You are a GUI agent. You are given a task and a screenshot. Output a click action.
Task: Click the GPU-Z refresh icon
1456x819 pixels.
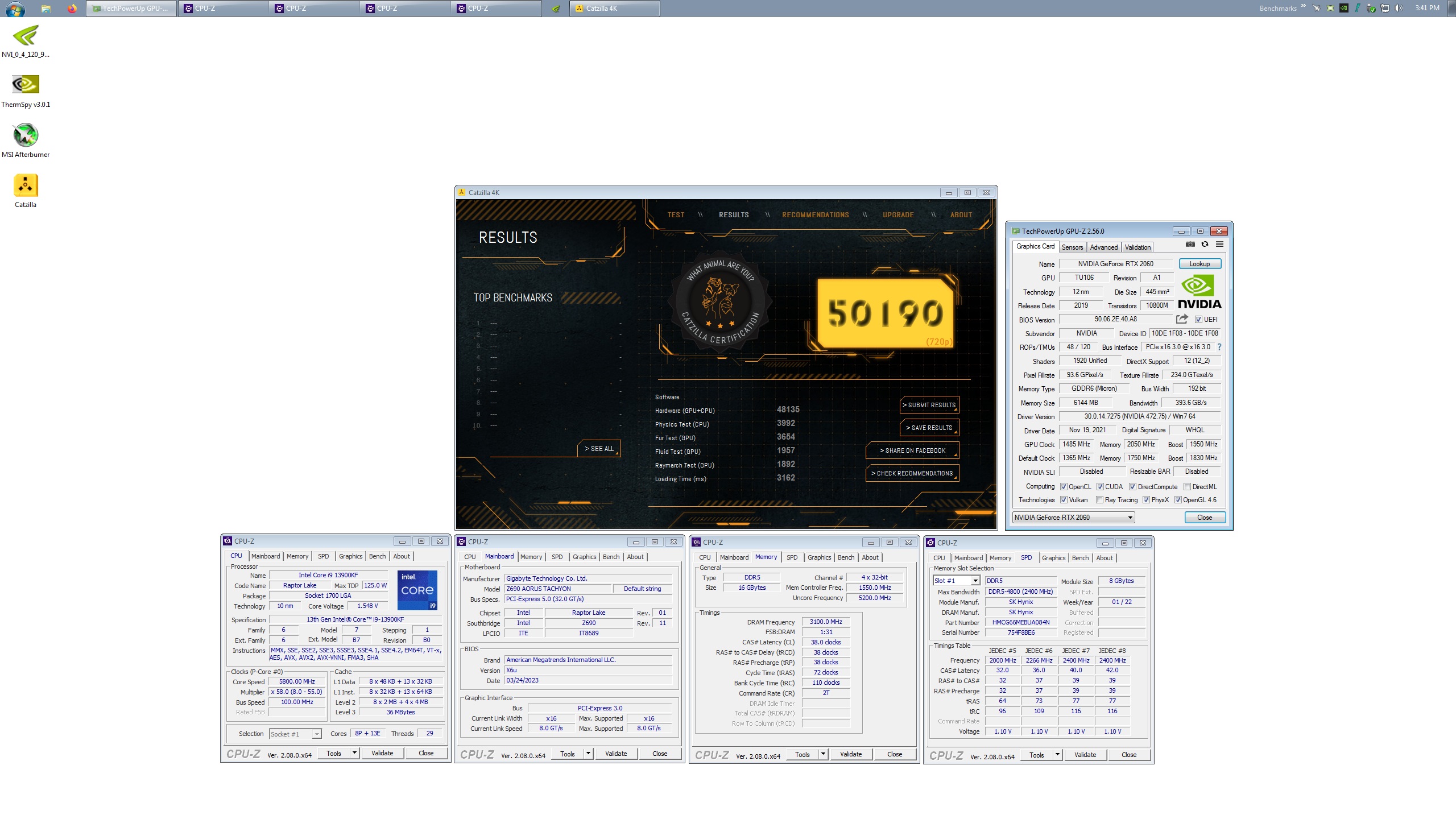click(1205, 245)
